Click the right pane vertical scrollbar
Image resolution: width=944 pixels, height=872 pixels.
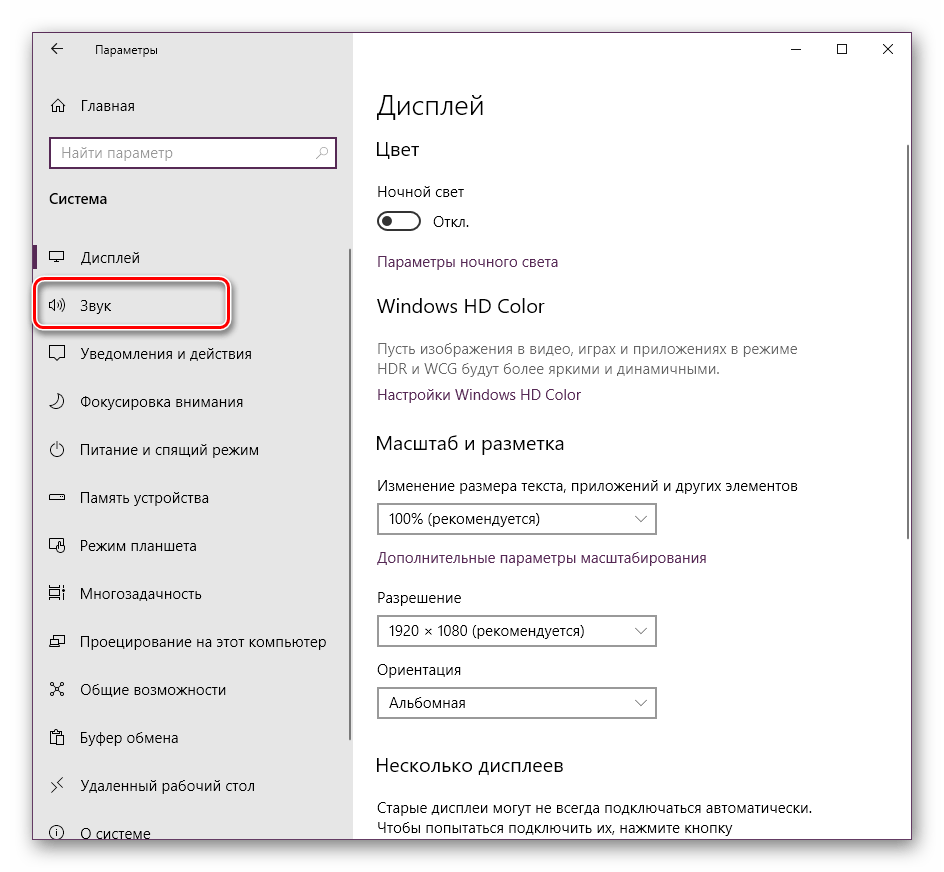tap(908, 340)
